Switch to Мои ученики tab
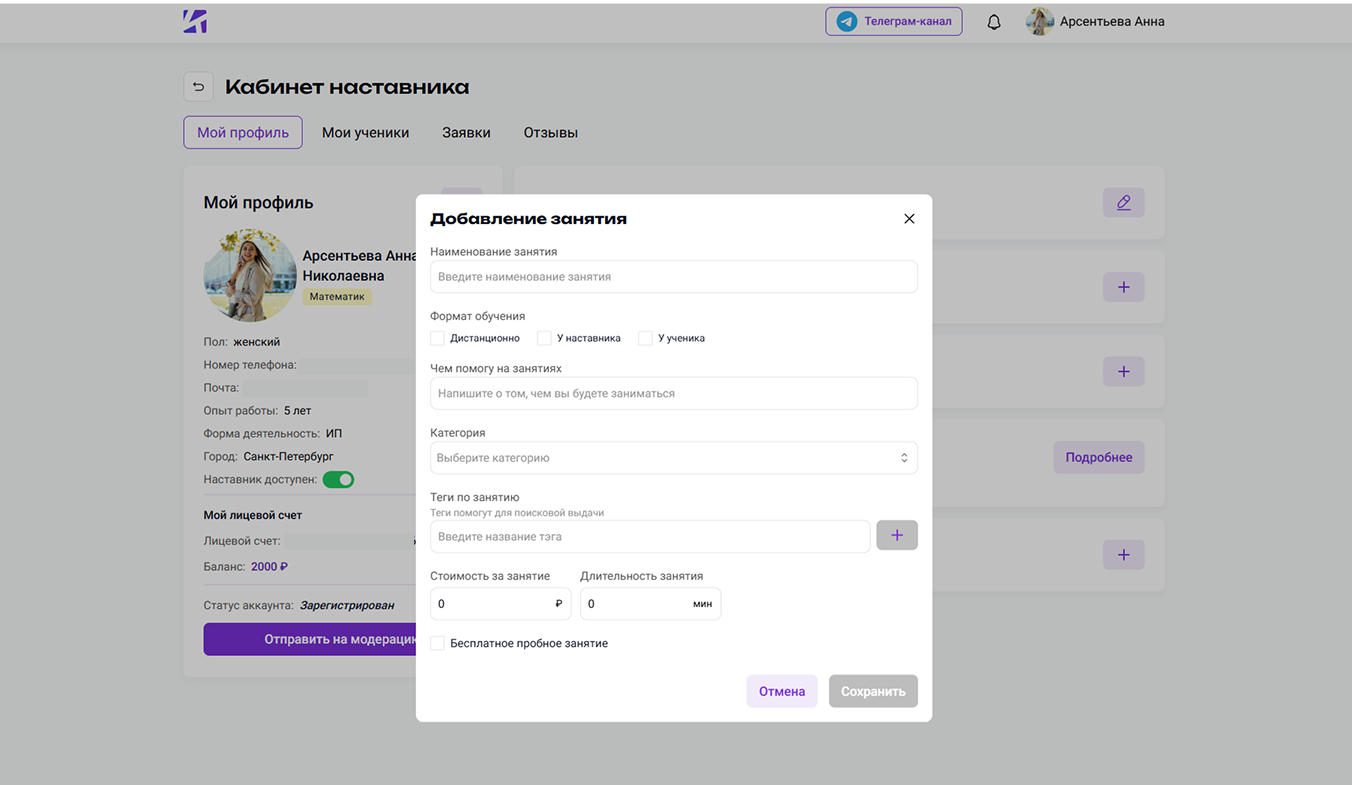Screen dimensions: 1352x785 click(x=365, y=133)
